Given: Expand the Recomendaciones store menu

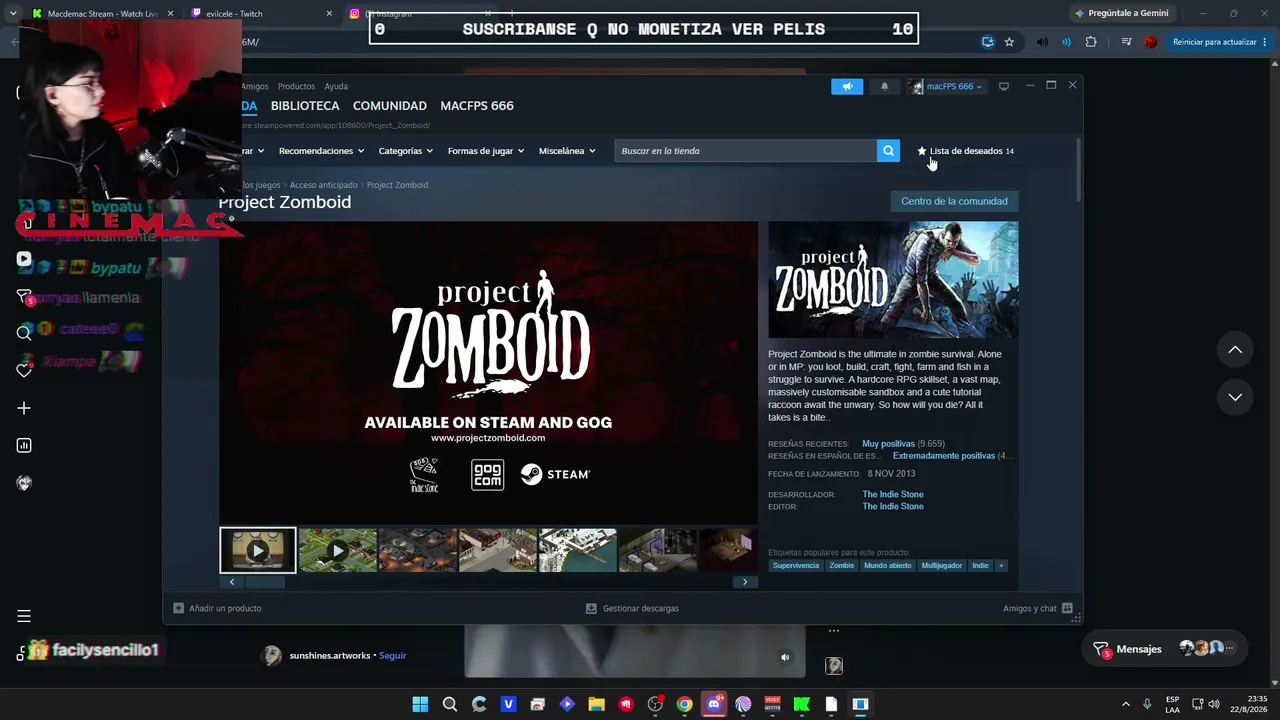Looking at the screenshot, I should point(321,151).
